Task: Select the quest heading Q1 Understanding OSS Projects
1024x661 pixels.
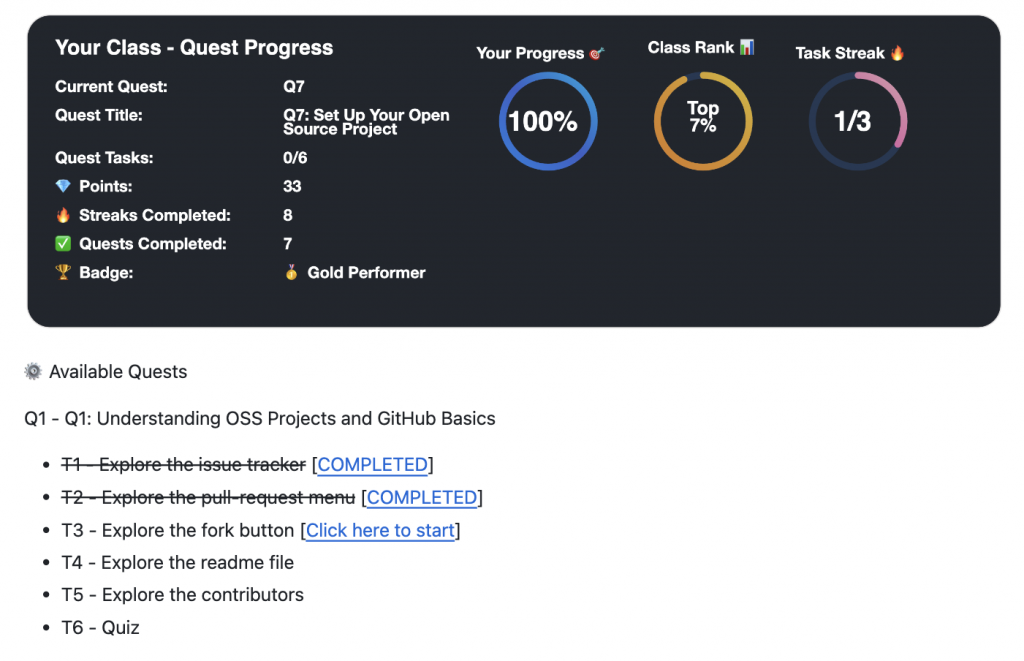Action: [258, 419]
